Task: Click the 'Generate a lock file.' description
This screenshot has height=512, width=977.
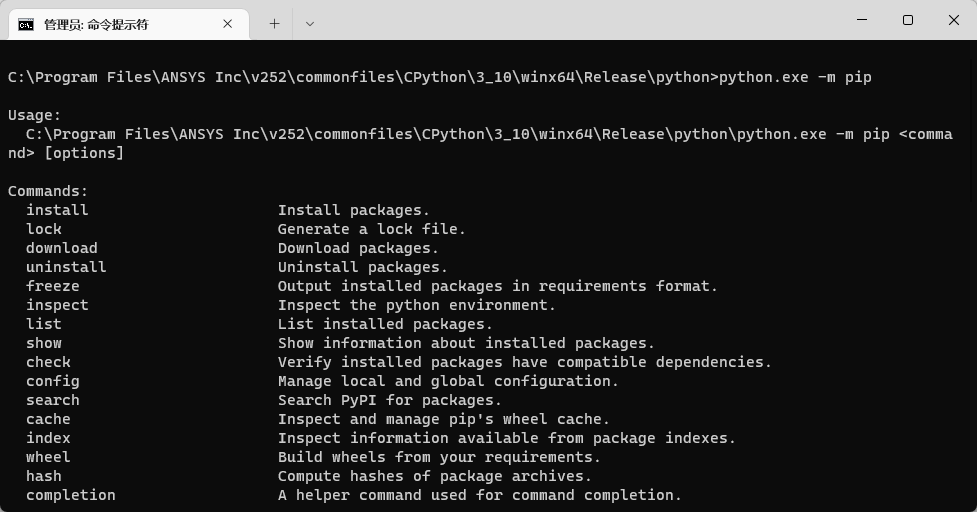Action: [x=371, y=229]
